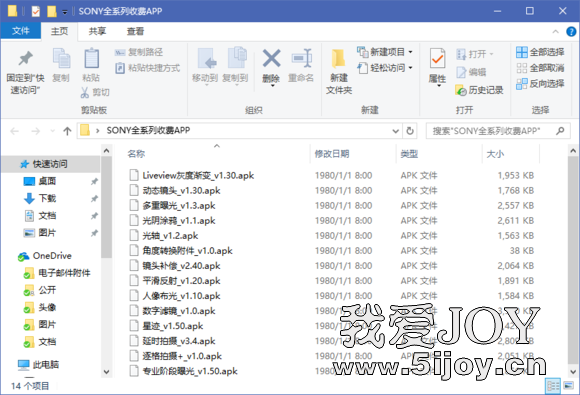Image resolution: width=580 pixels, height=395 pixels.
Task: Open 桌面 (Desktop) in the navigation pane
Action: tap(47, 181)
